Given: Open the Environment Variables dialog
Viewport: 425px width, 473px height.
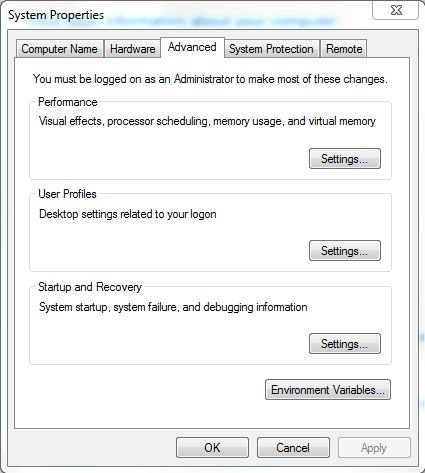Looking at the screenshot, I should pos(328,390).
